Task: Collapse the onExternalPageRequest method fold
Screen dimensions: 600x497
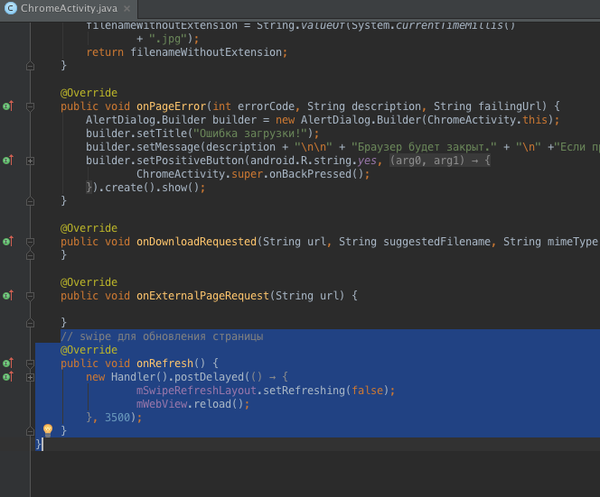Action: [30, 295]
